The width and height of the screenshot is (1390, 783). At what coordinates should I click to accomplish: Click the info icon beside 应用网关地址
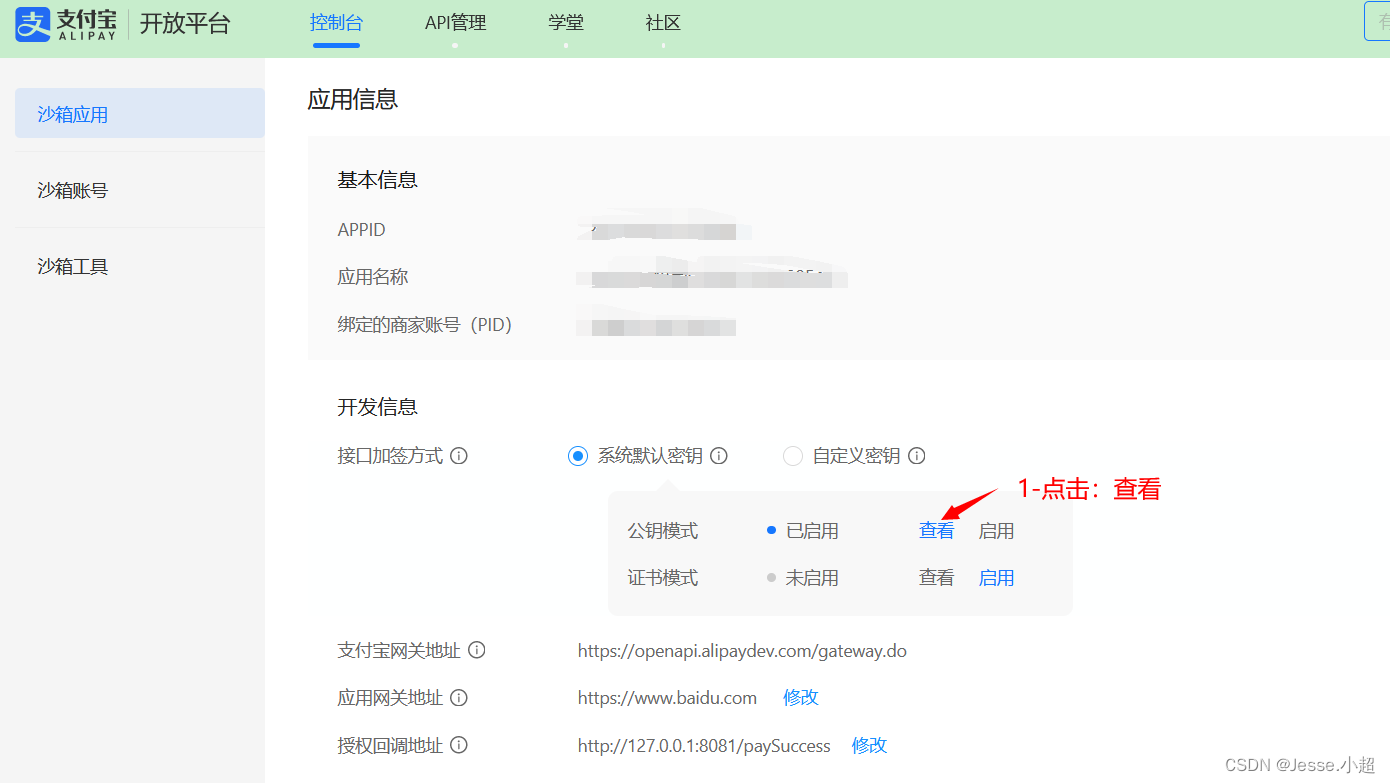(x=459, y=697)
